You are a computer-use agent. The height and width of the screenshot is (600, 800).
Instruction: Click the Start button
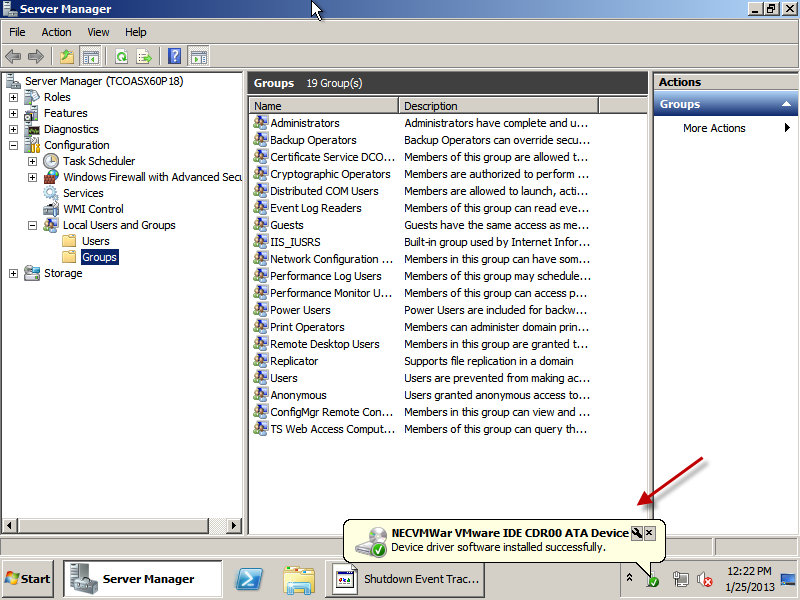point(28,579)
